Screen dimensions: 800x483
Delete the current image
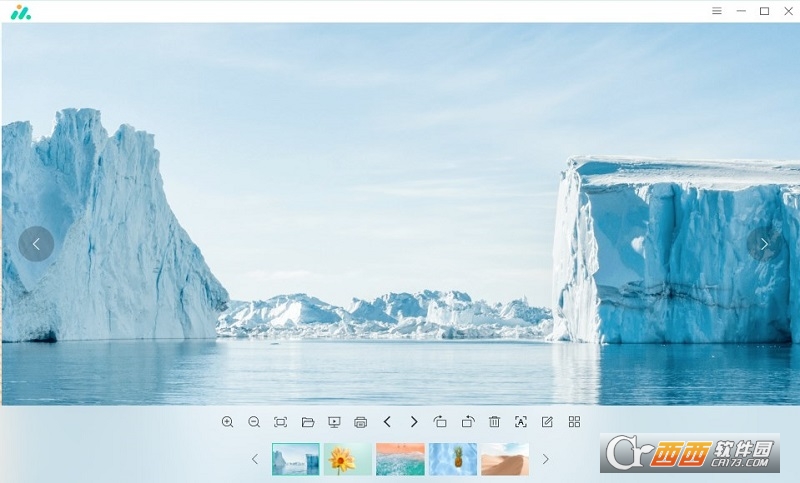pyautogui.click(x=494, y=422)
